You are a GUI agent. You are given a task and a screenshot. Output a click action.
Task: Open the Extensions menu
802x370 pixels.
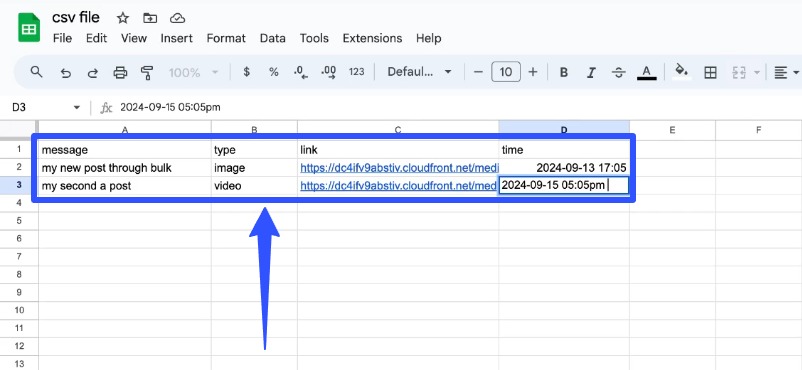click(372, 38)
